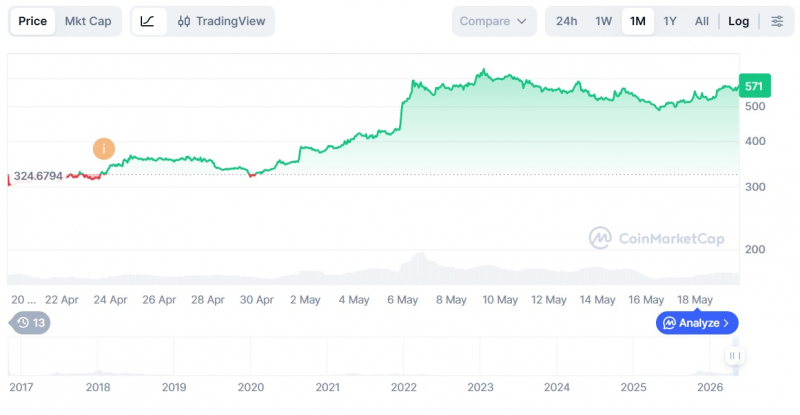
Task: Open chart settings sliders icon
Action: [x=777, y=21]
